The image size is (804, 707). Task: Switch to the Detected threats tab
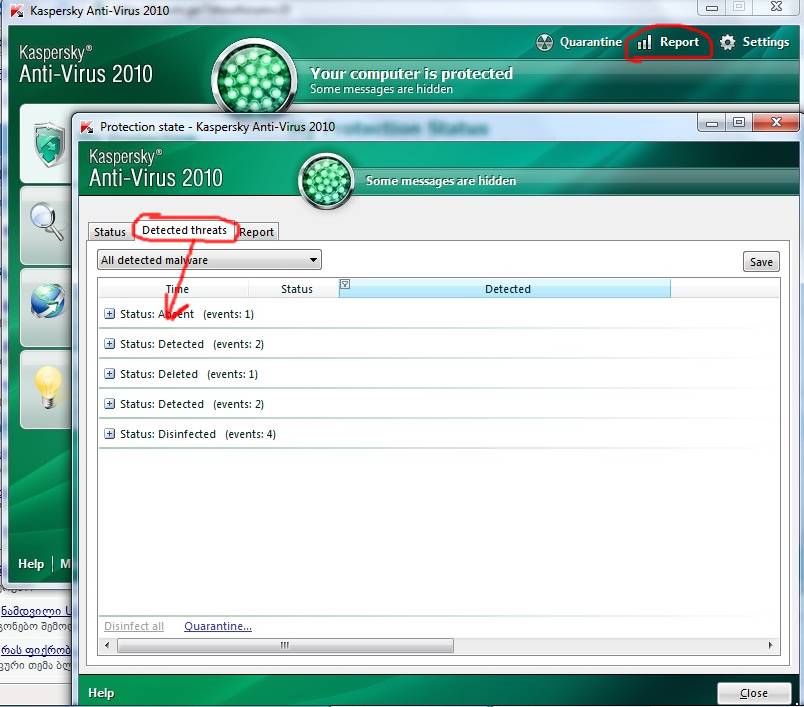[x=185, y=230]
